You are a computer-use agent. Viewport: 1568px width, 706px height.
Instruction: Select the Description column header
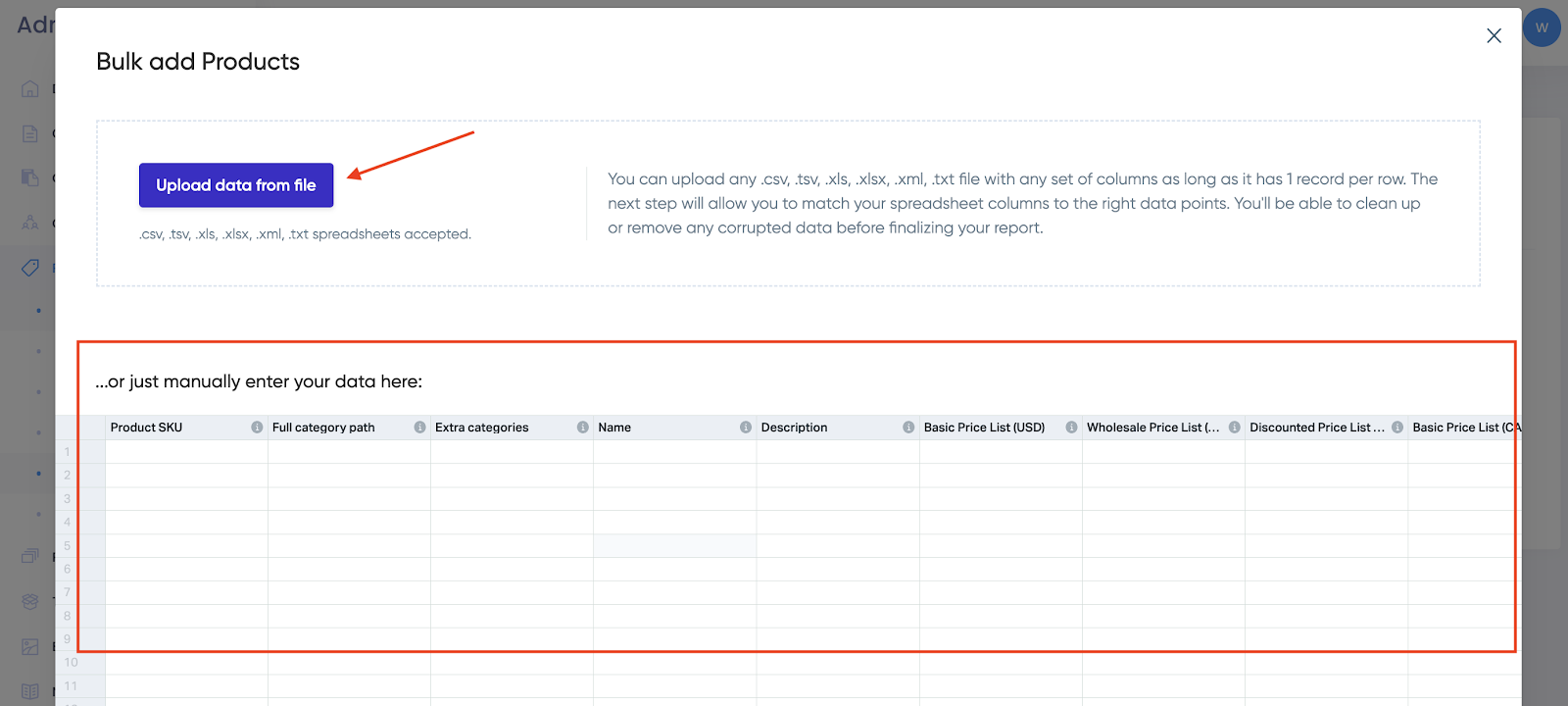838,428
